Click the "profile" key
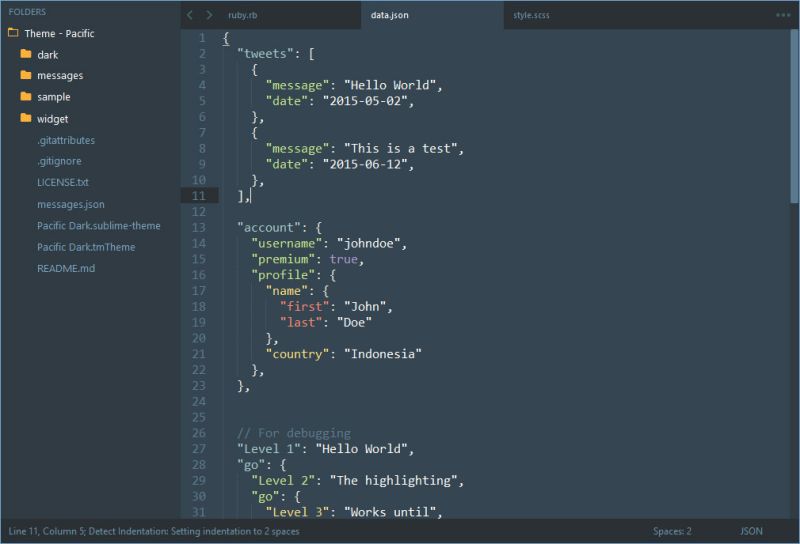This screenshot has width=800, height=544. 283,275
